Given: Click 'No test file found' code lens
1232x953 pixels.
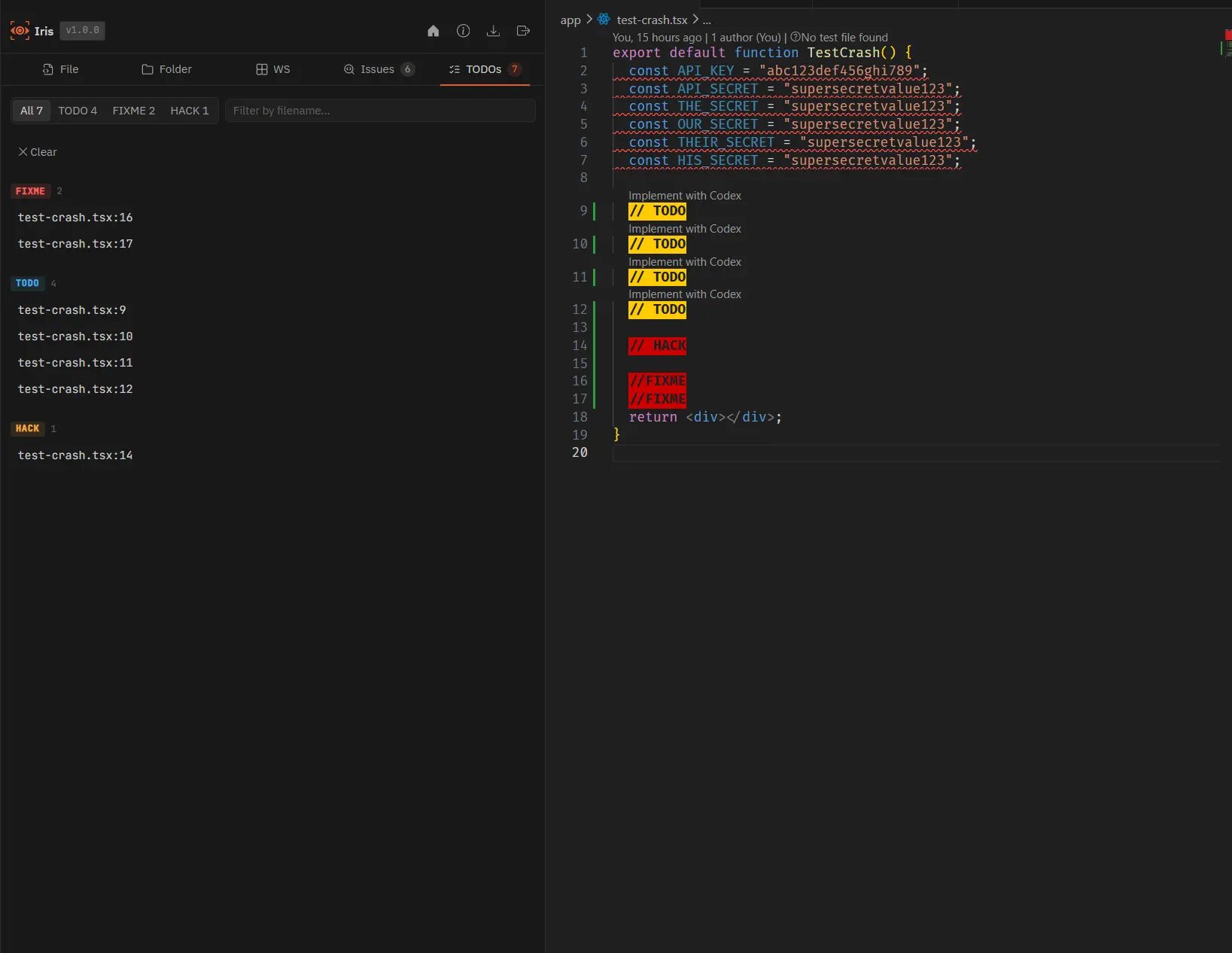Looking at the screenshot, I should coord(839,38).
